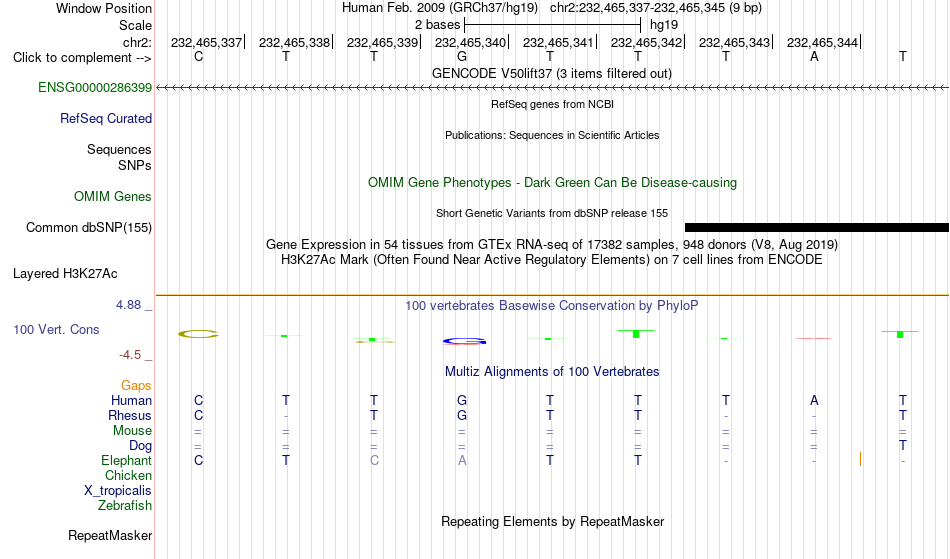
Task: Click 'Publications: Sequences in Scientific Articles' title
Action: pyautogui.click(x=552, y=135)
